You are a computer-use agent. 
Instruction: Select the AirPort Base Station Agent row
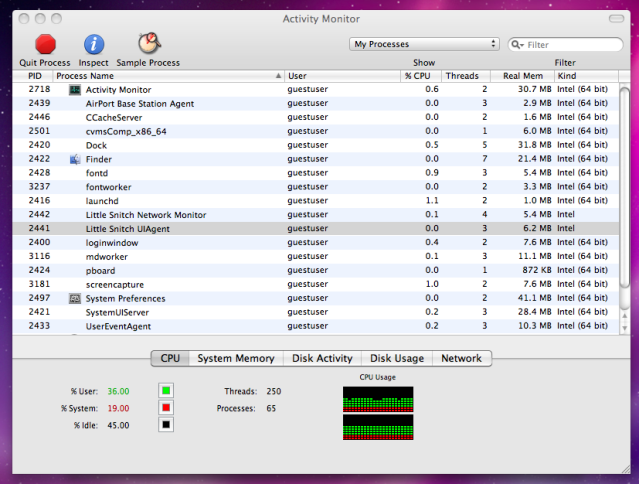316,103
